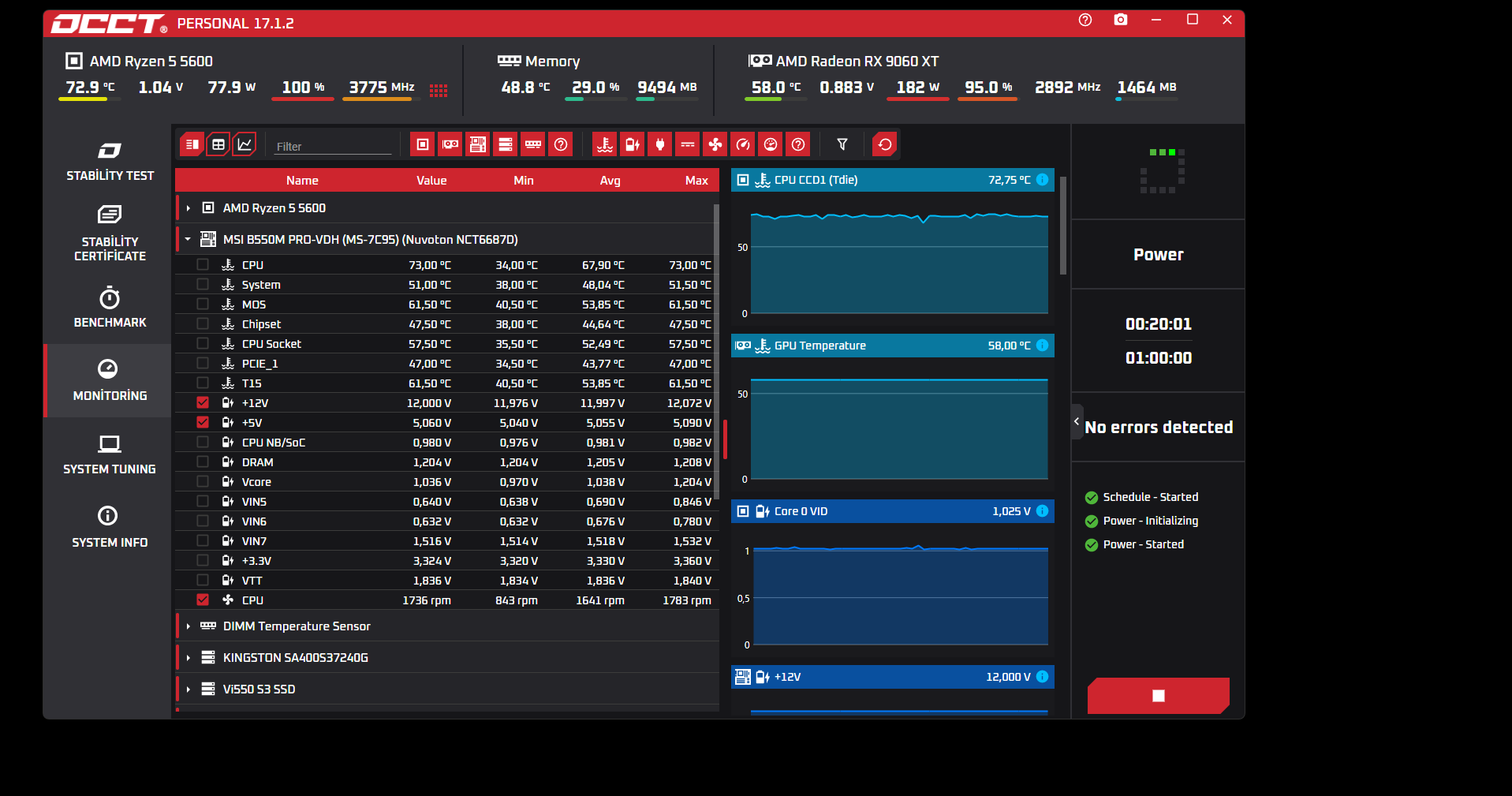Focus the Filter text field

pyautogui.click(x=333, y=146)
